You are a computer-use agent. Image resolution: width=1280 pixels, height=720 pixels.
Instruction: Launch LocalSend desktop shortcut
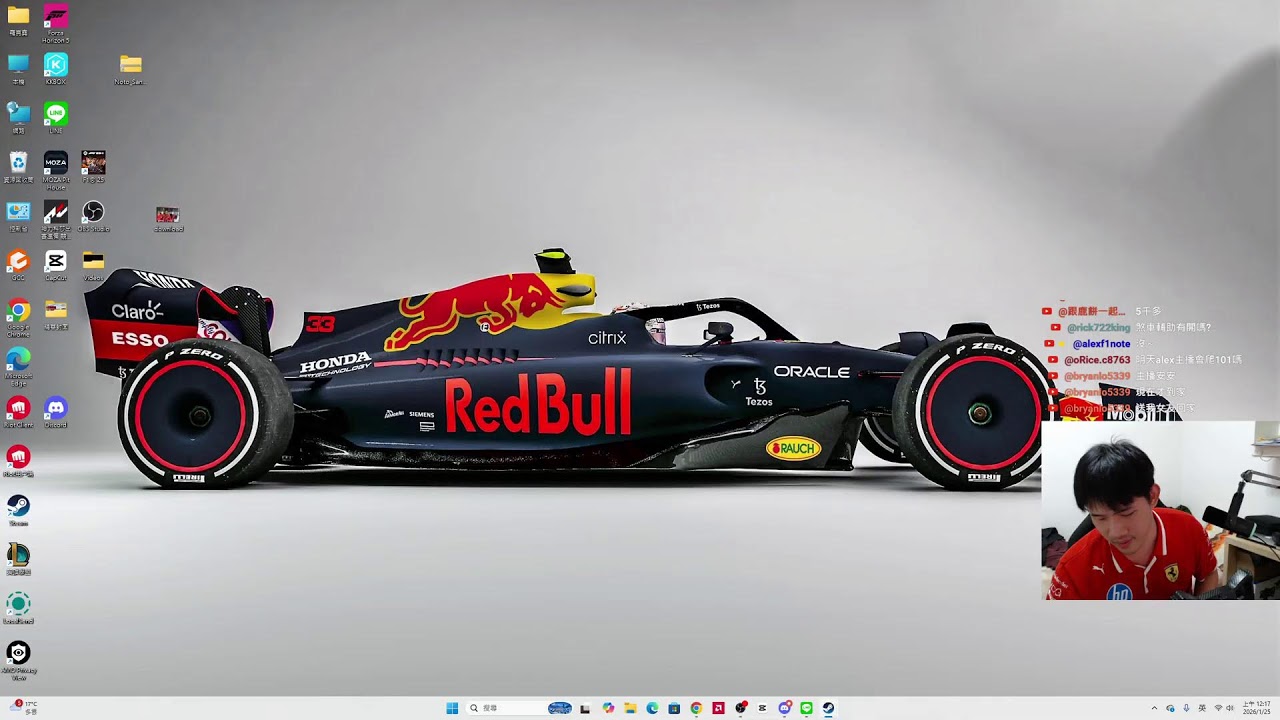pyautogui.click(x=18, y=608)
